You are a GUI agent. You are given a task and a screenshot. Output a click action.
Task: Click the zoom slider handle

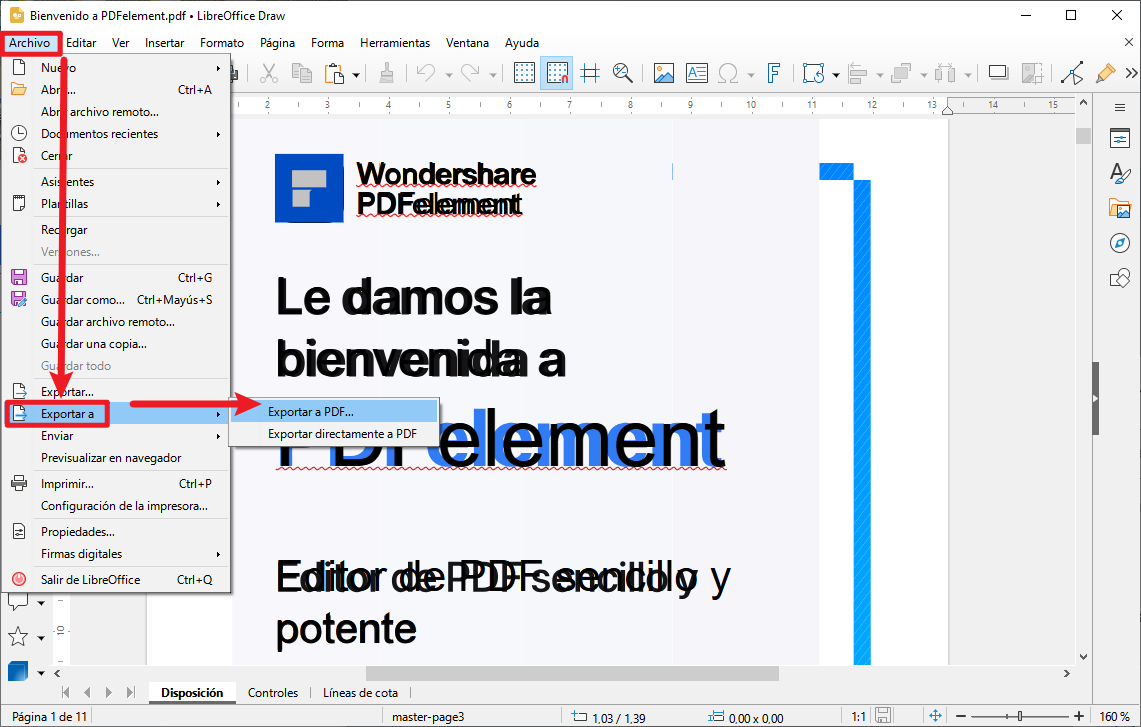[x=1020, y=717]
